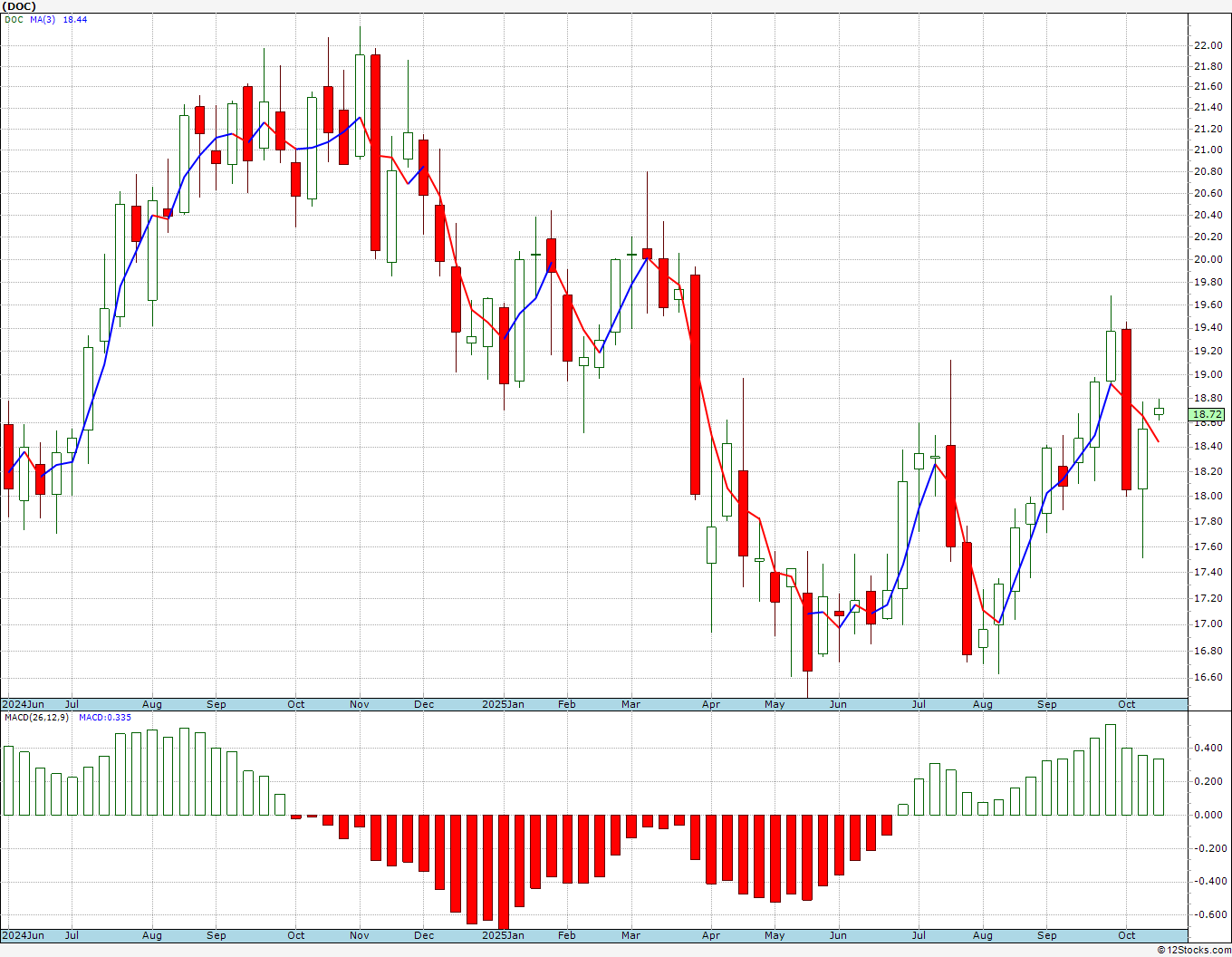Select Mar on the price chart time axis
Image resolution: width=1232 pixels, height=957 pixels.
(630, 704)
